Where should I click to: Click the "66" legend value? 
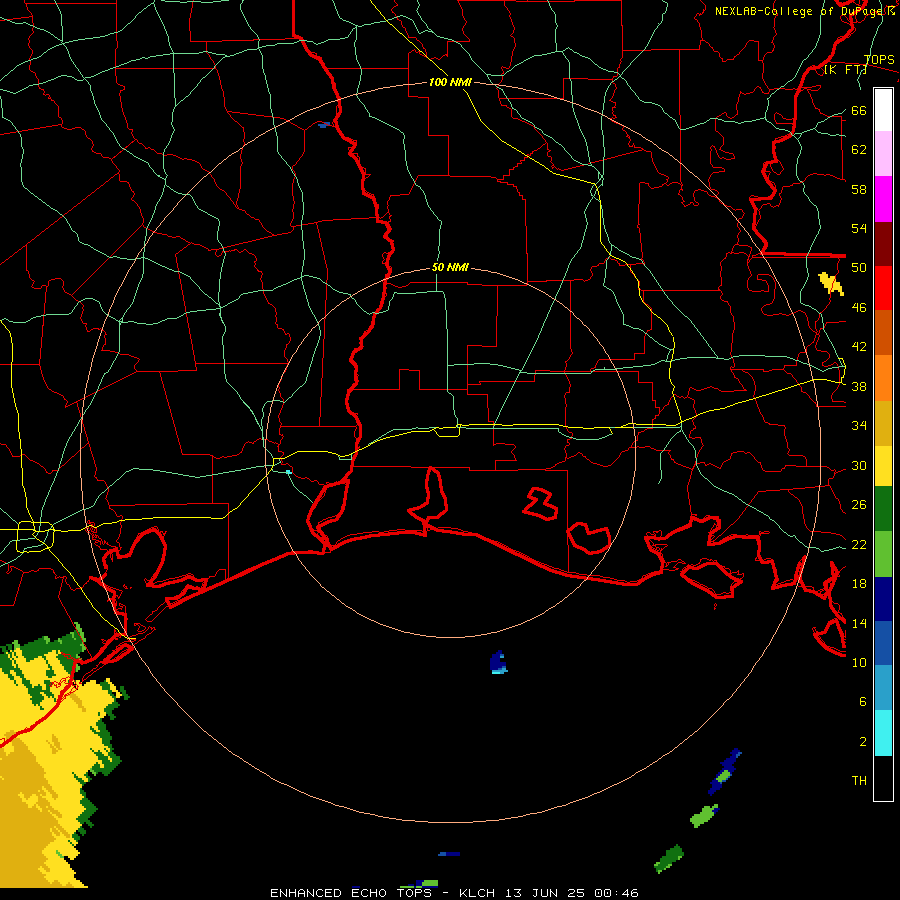coord(859,110)
